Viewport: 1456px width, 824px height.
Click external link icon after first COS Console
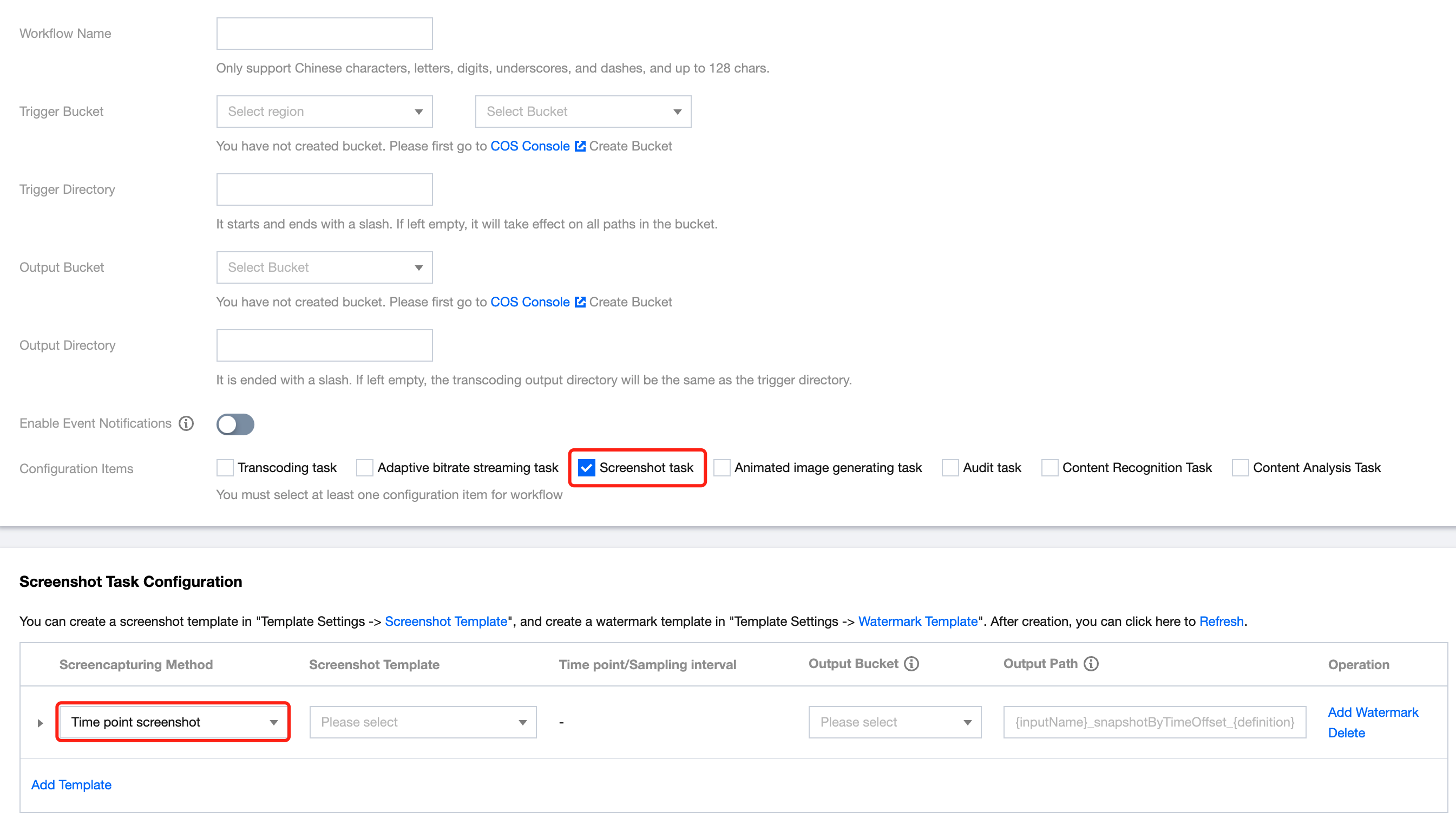coord(580,146)
